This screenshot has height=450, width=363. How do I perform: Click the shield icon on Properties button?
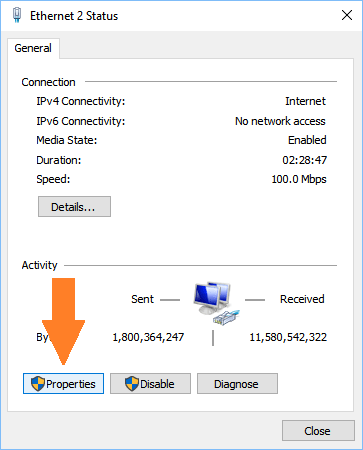point(38,384)
